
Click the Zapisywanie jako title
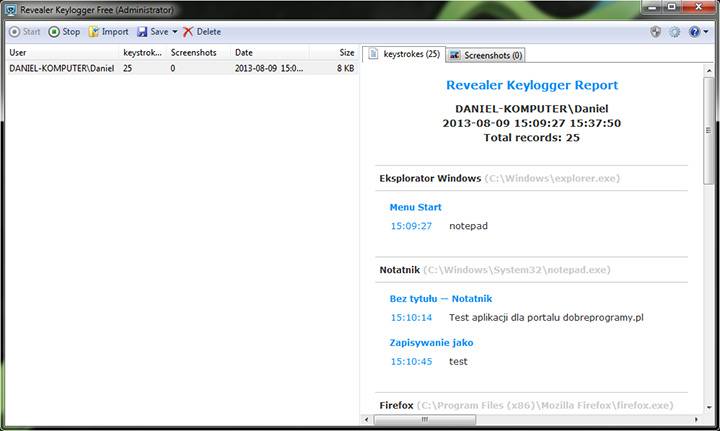(431, 343)
